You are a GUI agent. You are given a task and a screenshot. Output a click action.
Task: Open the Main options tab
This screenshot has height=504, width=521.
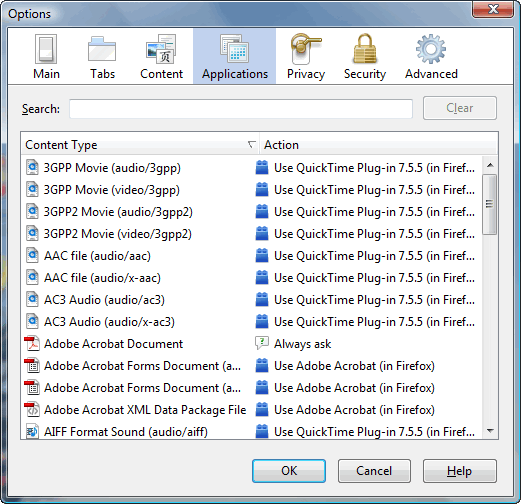(x=46, y=57)
